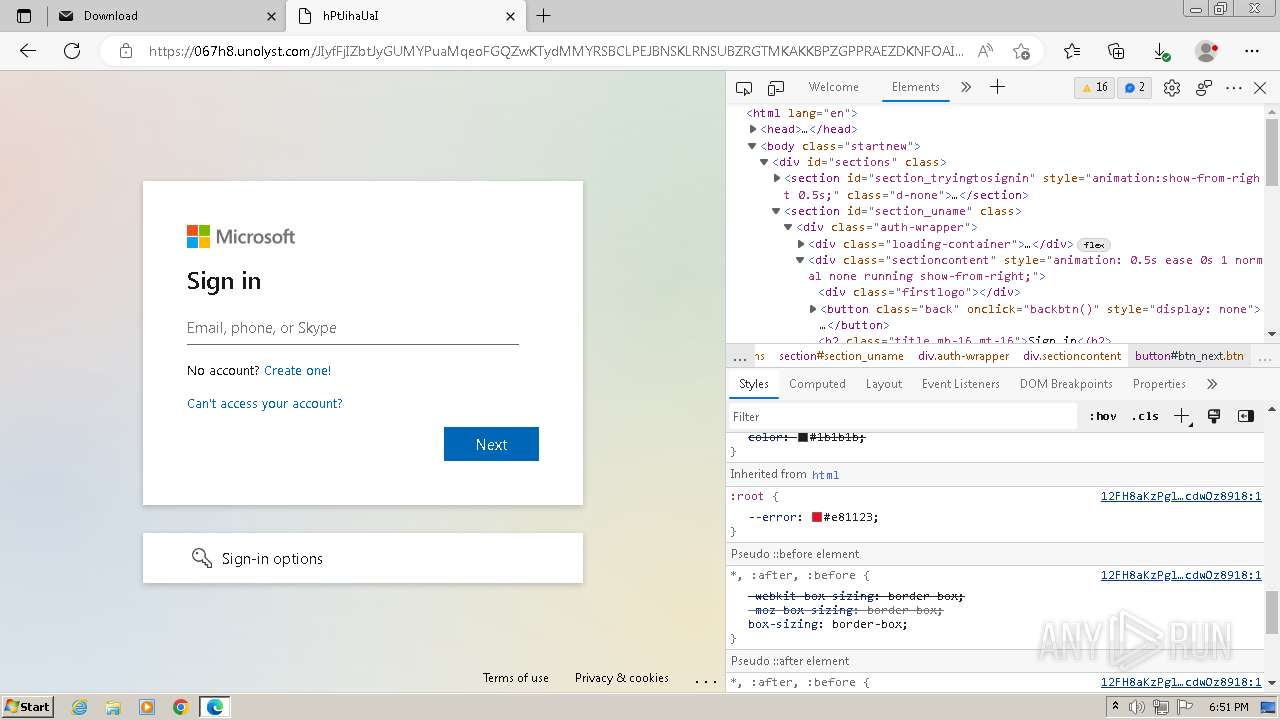Select the Elements tab
Viewport: 1280px width, 720px height.
(x=915, y=87)
